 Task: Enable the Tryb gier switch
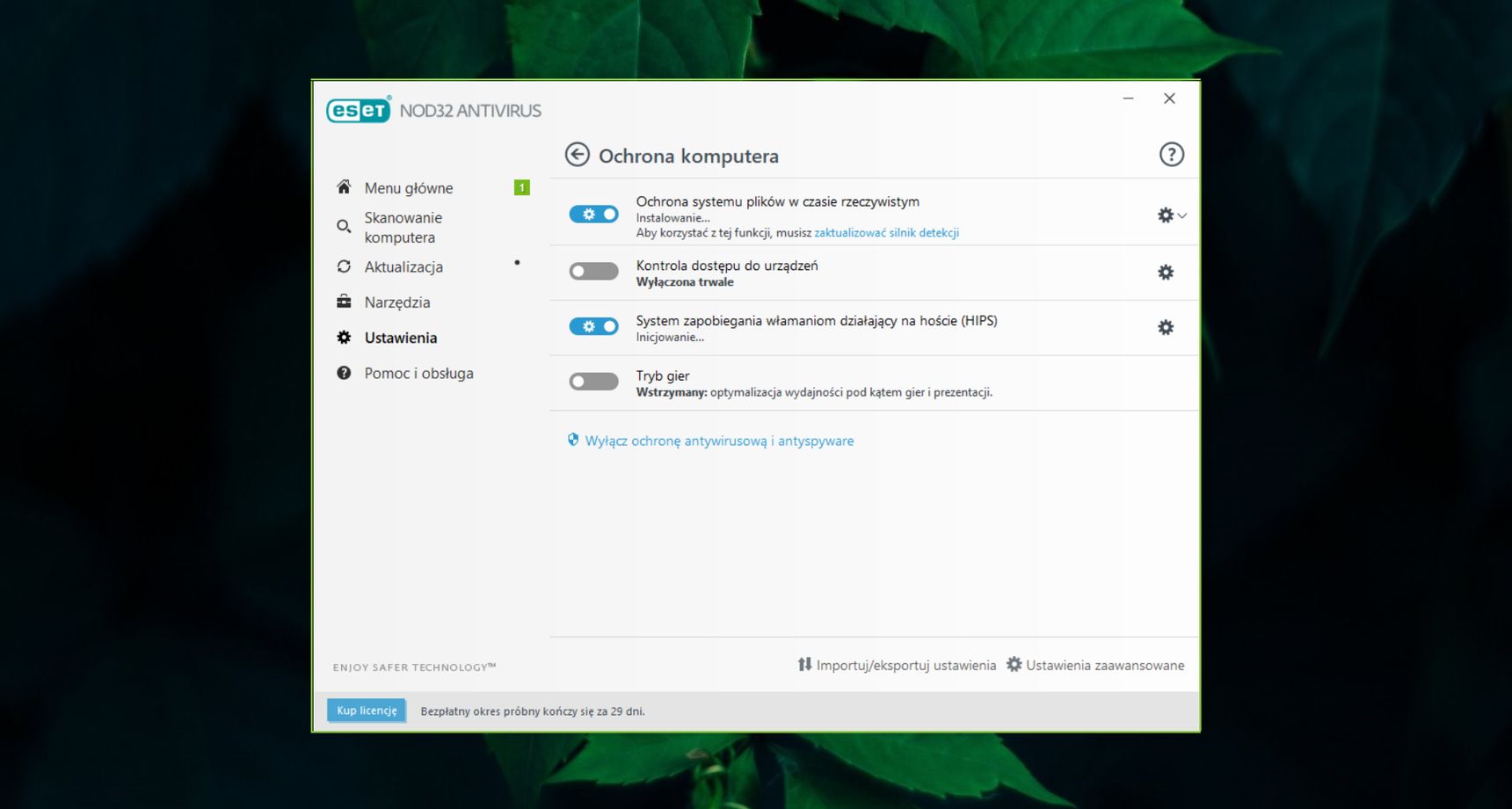(593, 382)
